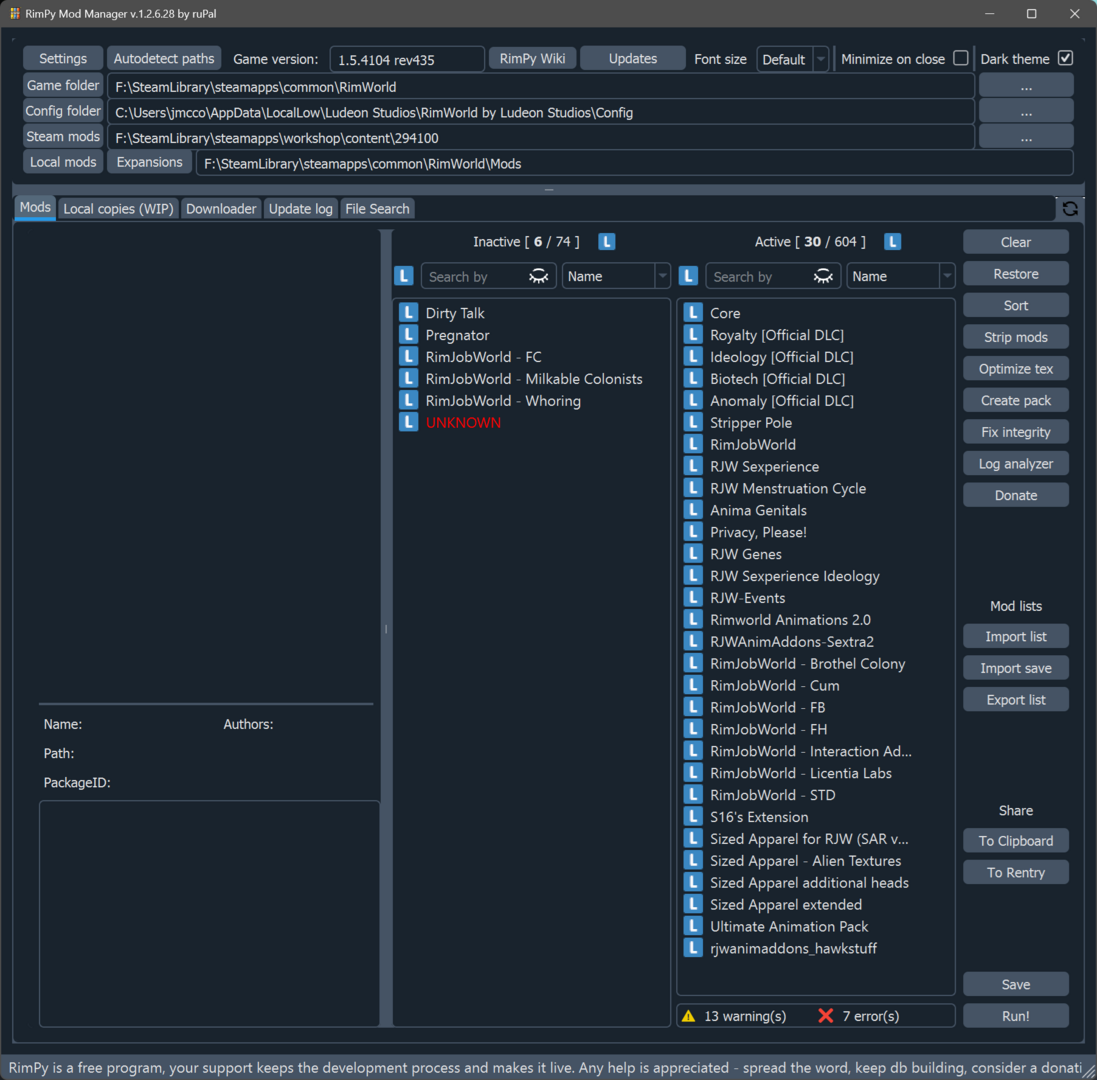Open the inactive list Name sort dropdown
The image size is (1097, 1080).
click(x=616, y=276)
